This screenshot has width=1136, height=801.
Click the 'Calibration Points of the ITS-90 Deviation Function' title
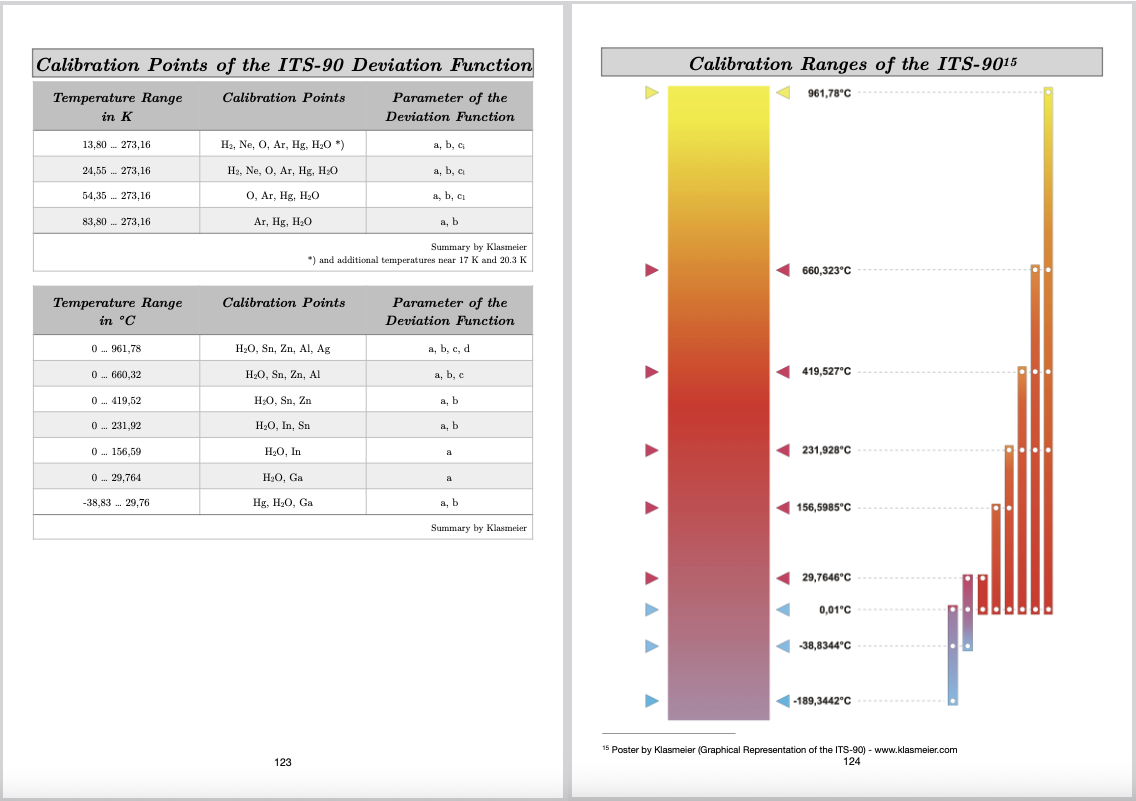pyautogui.click(x=284, y=65)
